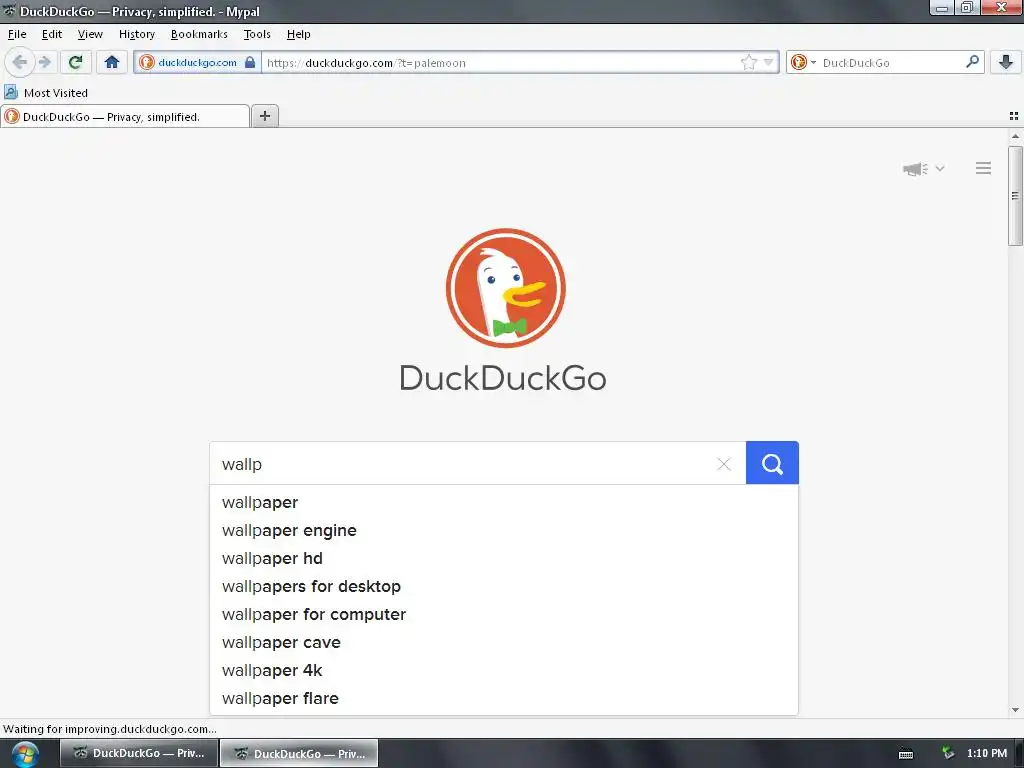Screen dimensions: 1024x768
Task: Show the tab groups grid icon
Action: (1014, 116)
